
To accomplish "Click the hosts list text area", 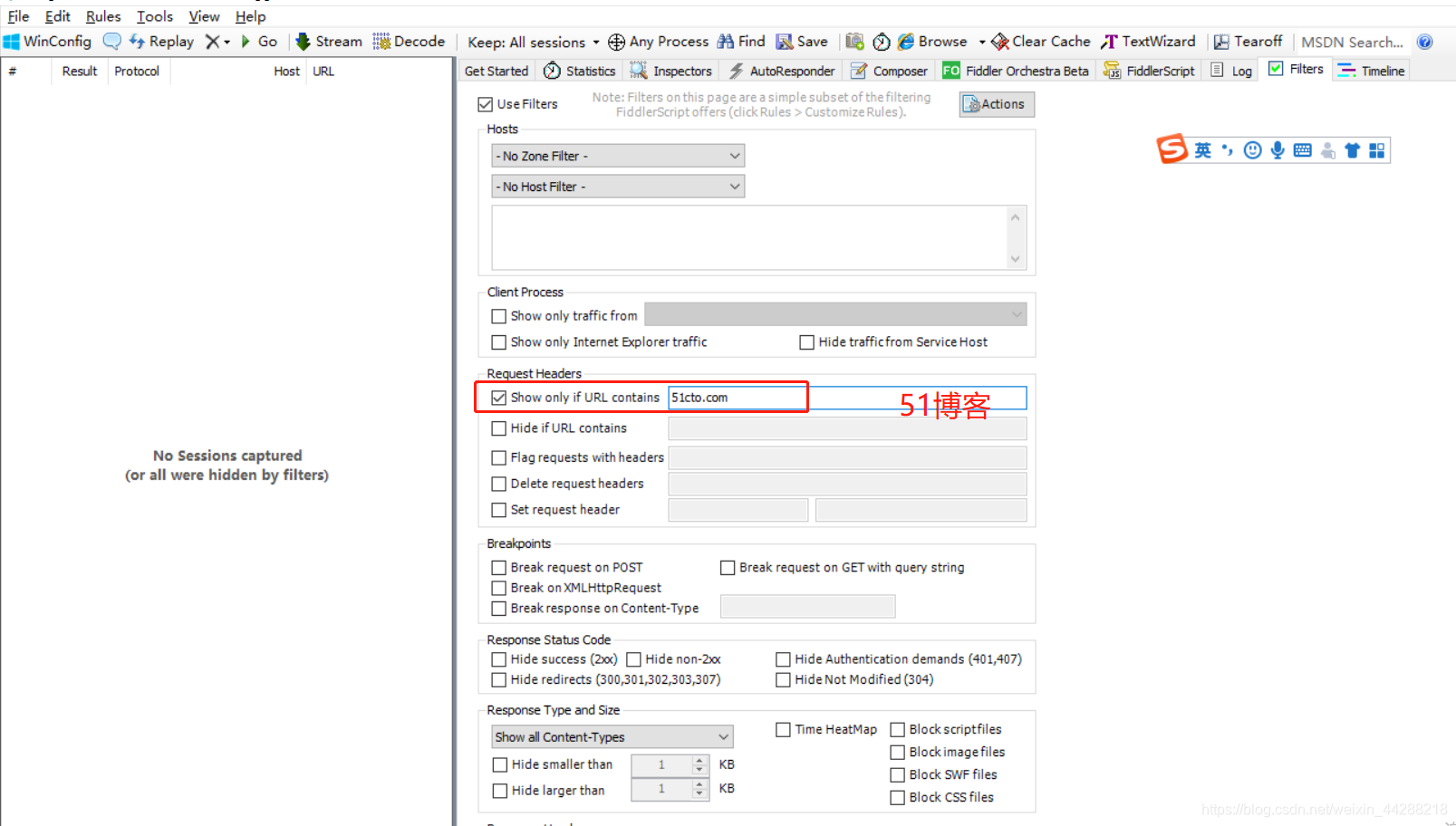I will pyautogui.click(x=750, y=237).
